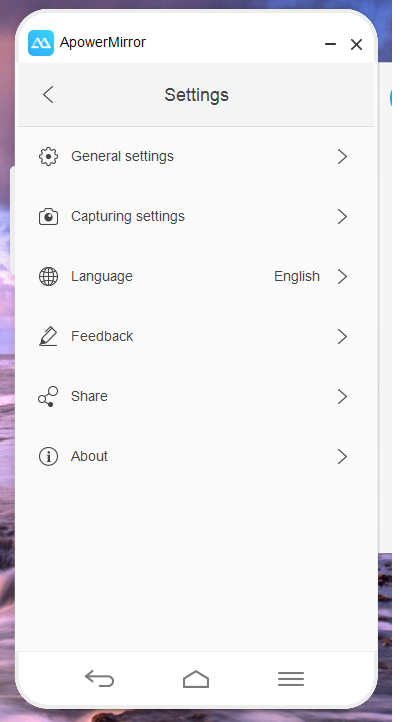Tap the bottom back navigation arrow
Screen dimensions: 405x722
[99, 679]
